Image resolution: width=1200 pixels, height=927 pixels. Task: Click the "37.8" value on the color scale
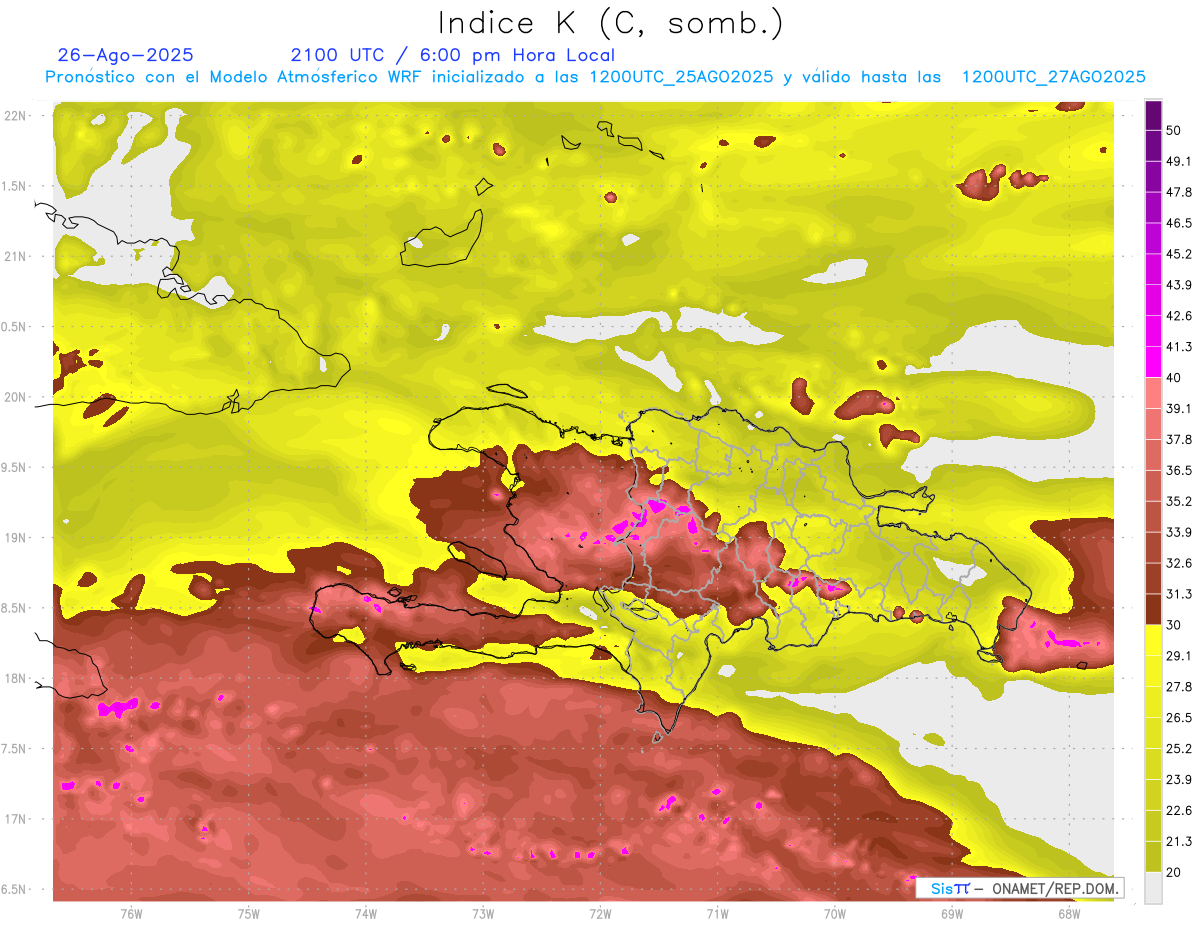tap(1178, 439)
